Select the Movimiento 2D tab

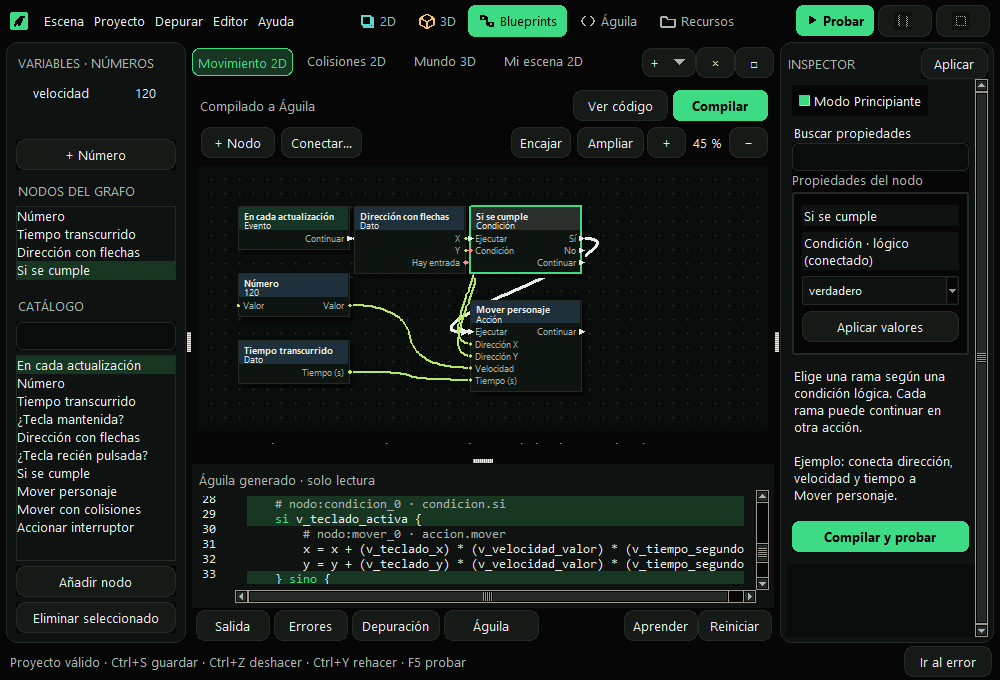coord(242,63)
